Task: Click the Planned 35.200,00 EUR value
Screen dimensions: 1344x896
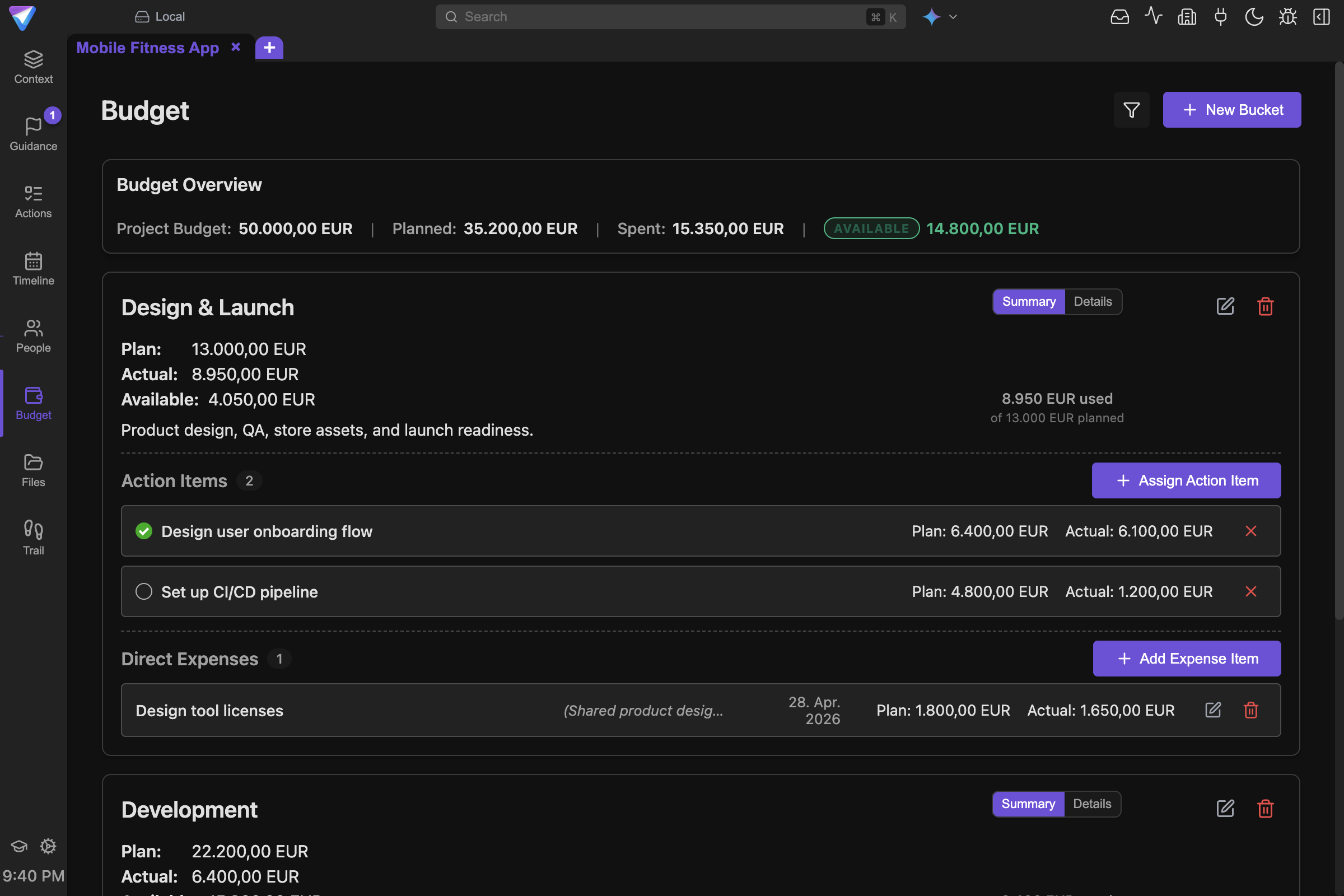Action: tap(521, 228)
